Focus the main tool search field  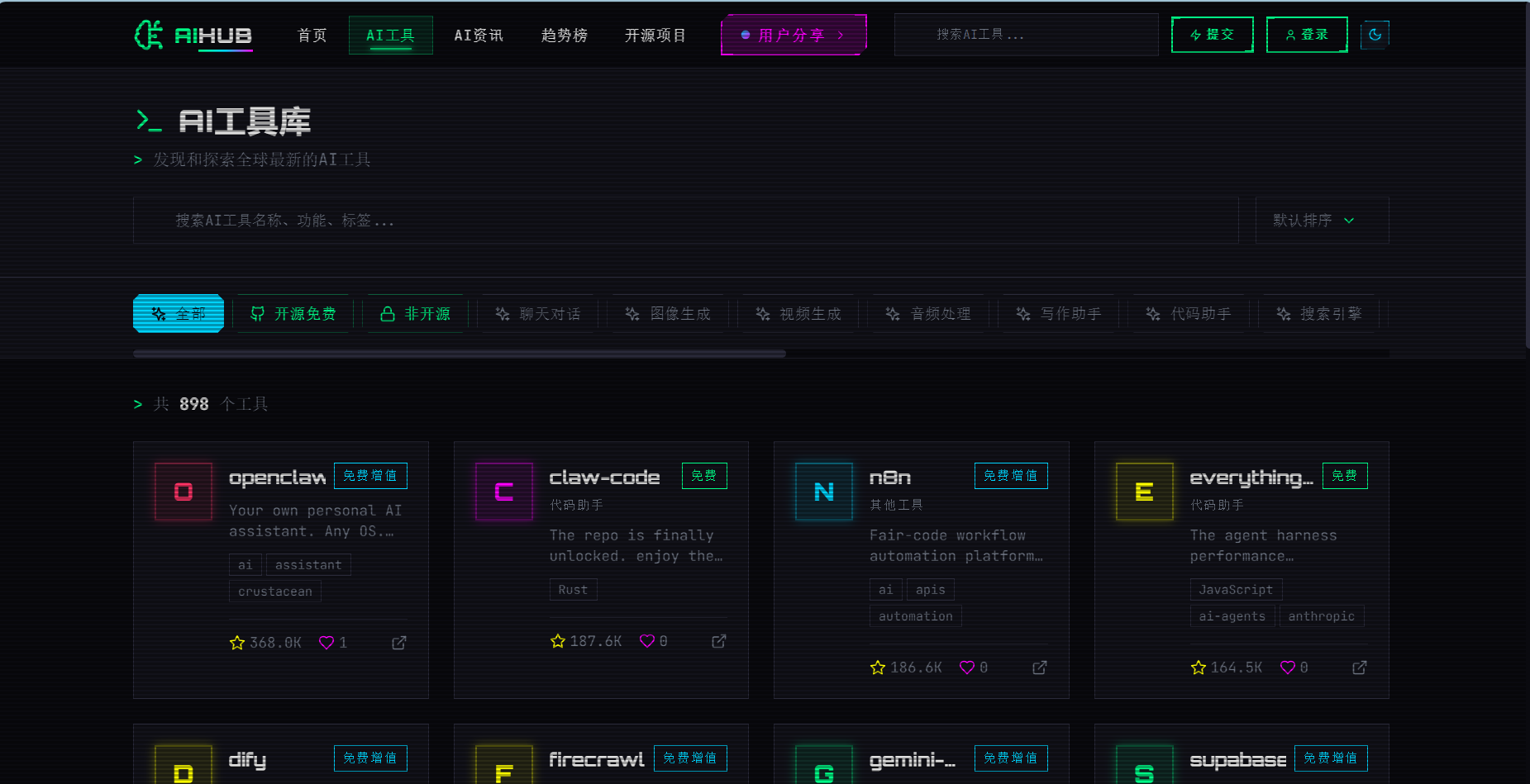point(685,220)
